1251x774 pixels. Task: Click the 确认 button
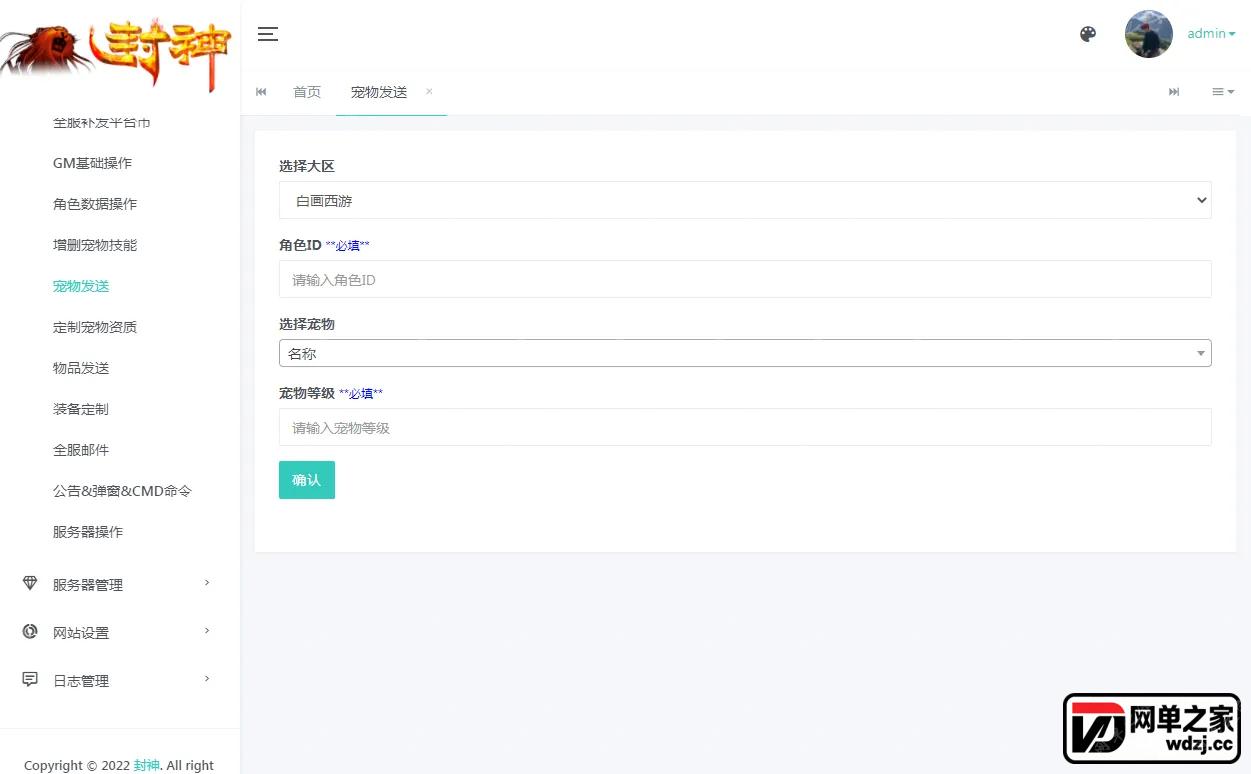[307, 480]
